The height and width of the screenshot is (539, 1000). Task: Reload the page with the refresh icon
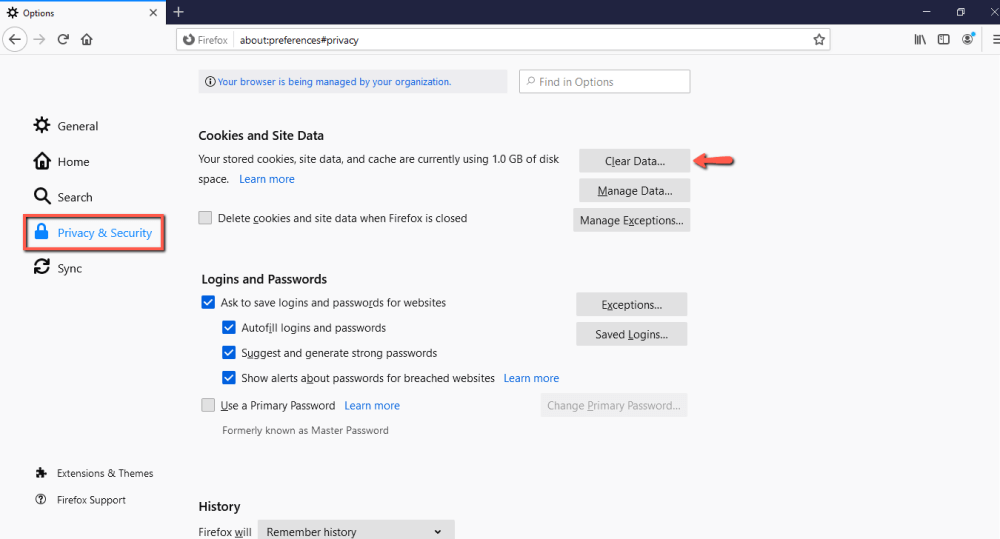(62, 40)
